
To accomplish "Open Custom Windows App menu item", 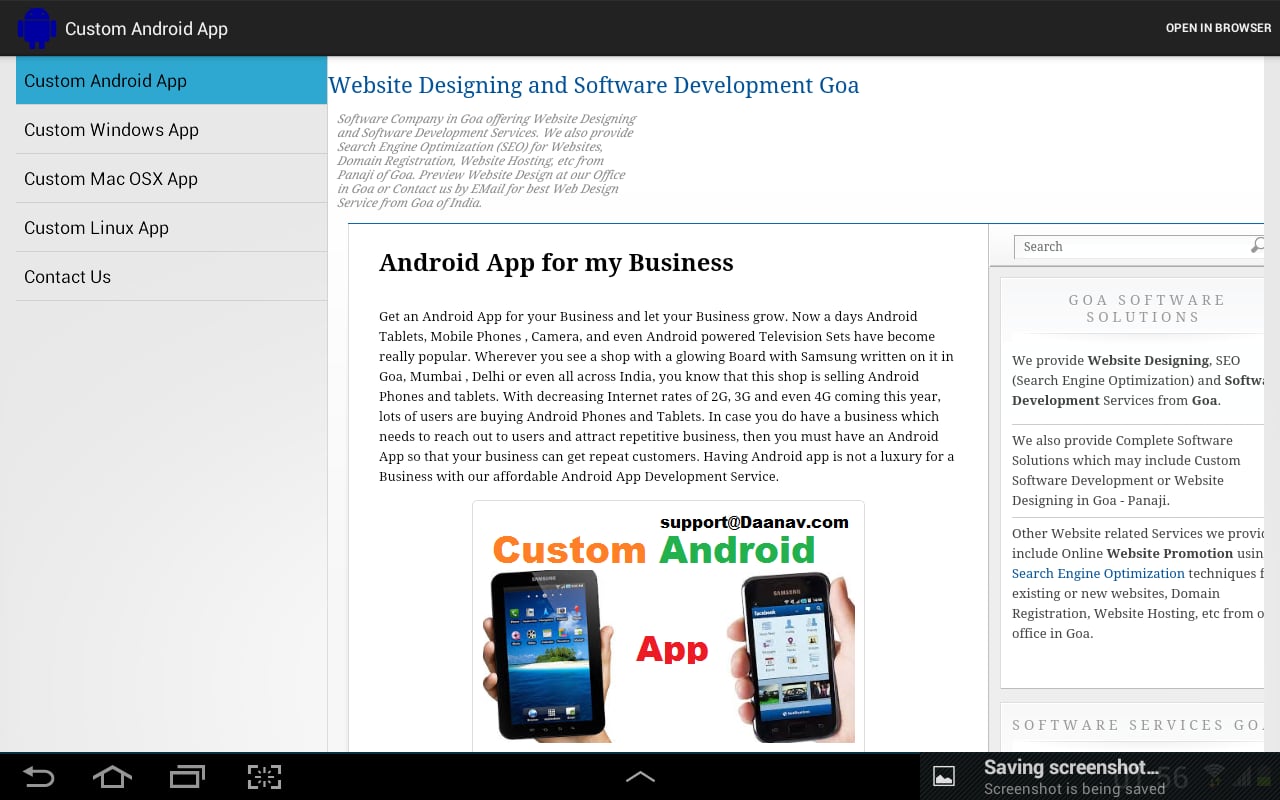I will pyautogui.click(x=171, y=130).
